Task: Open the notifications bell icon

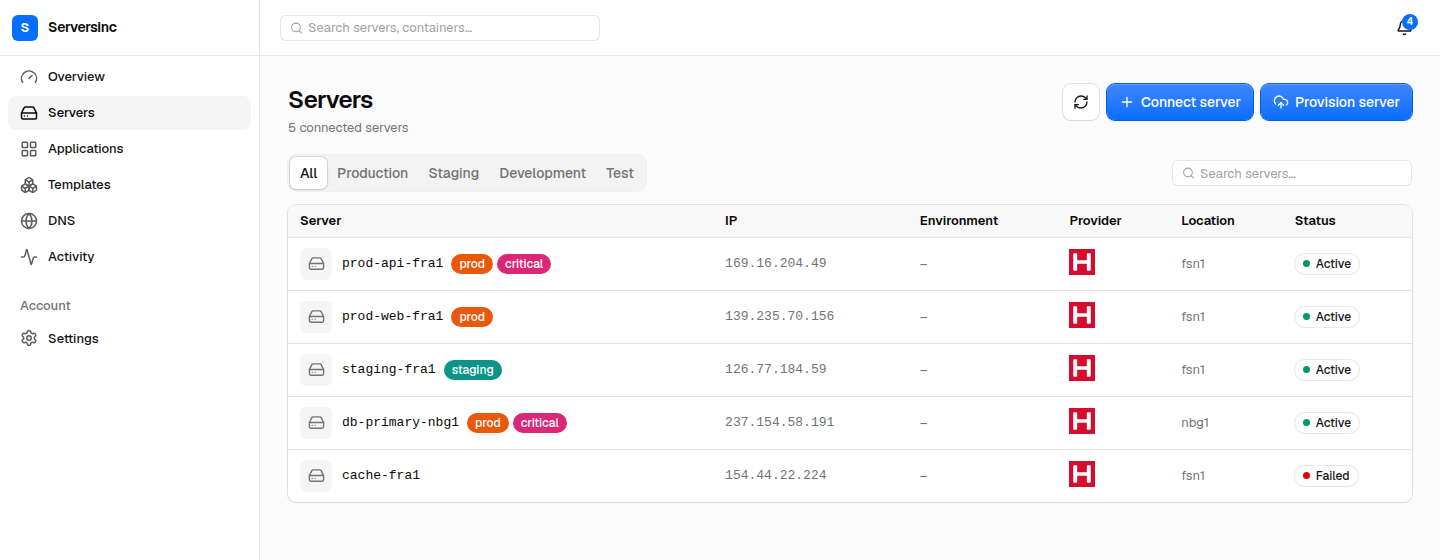Action: (1404, 28)
